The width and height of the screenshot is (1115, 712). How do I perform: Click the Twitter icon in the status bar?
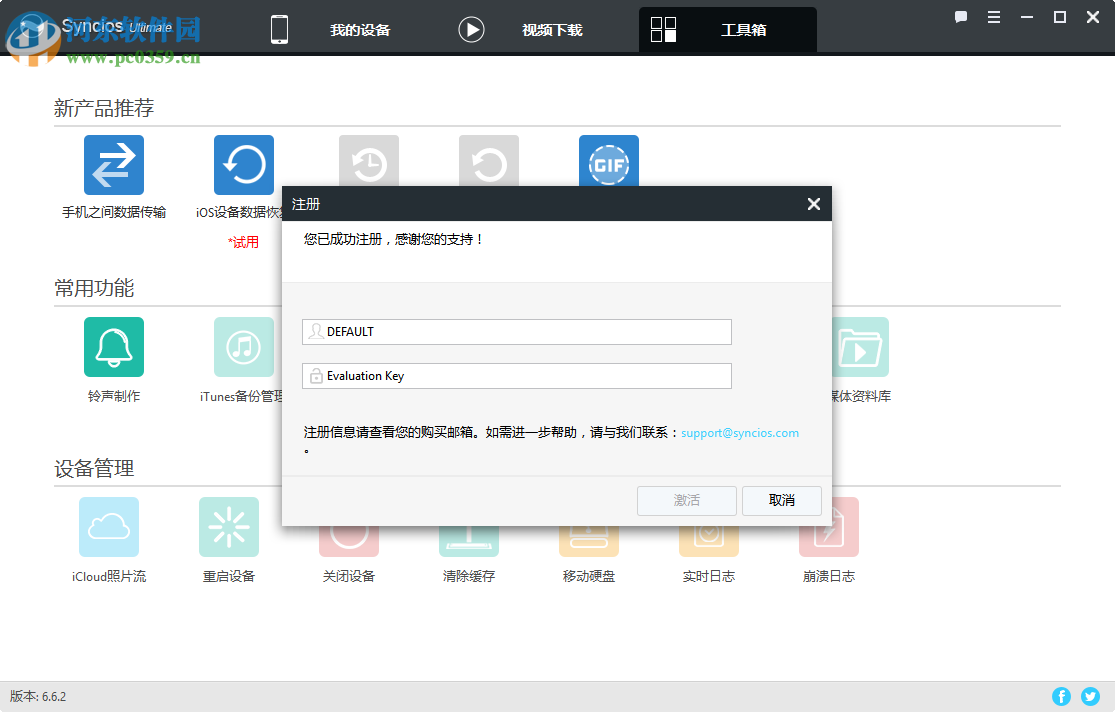[x=1090, y=696]
